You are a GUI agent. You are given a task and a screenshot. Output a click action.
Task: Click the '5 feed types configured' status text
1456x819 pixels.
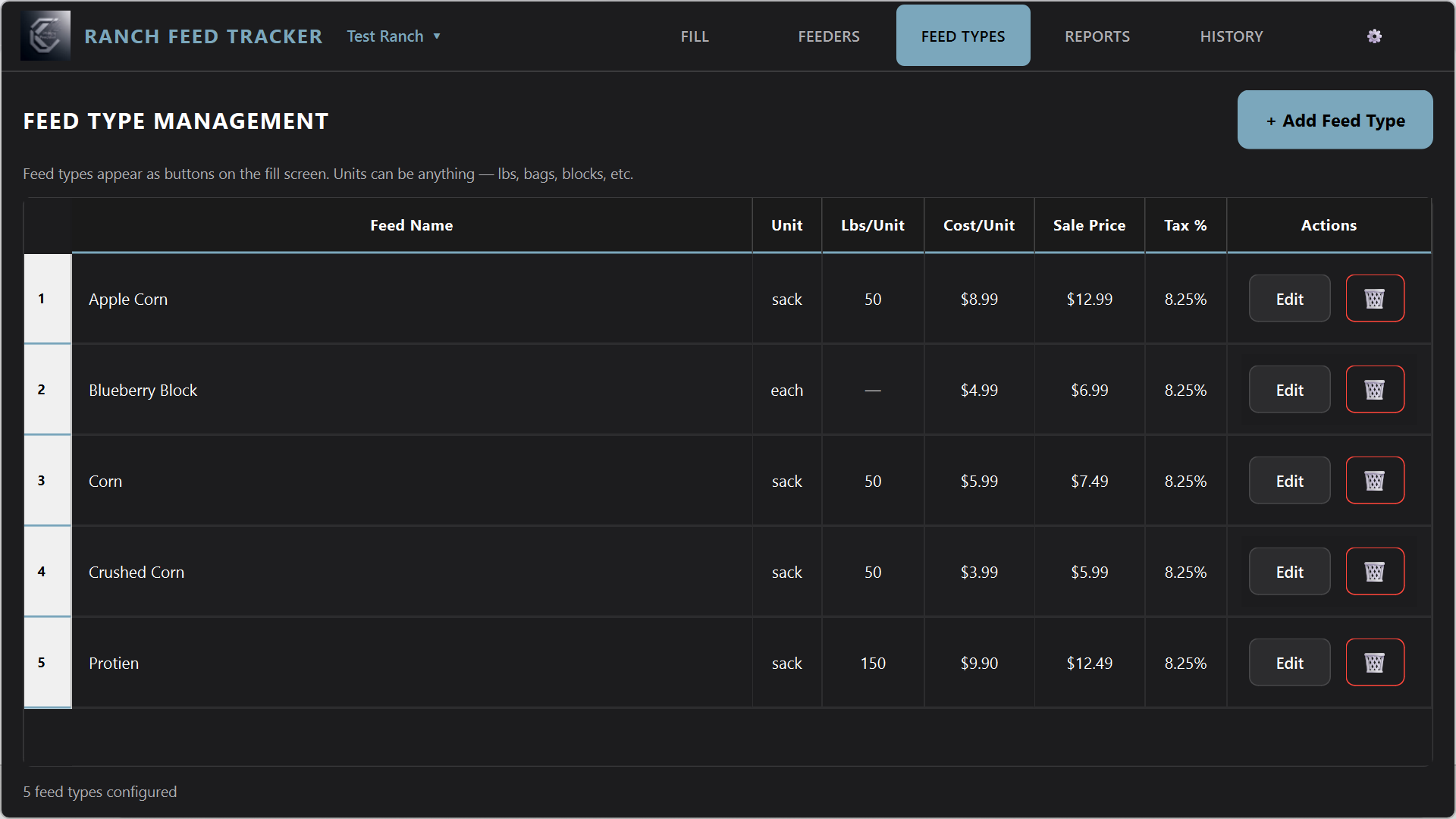99,792
